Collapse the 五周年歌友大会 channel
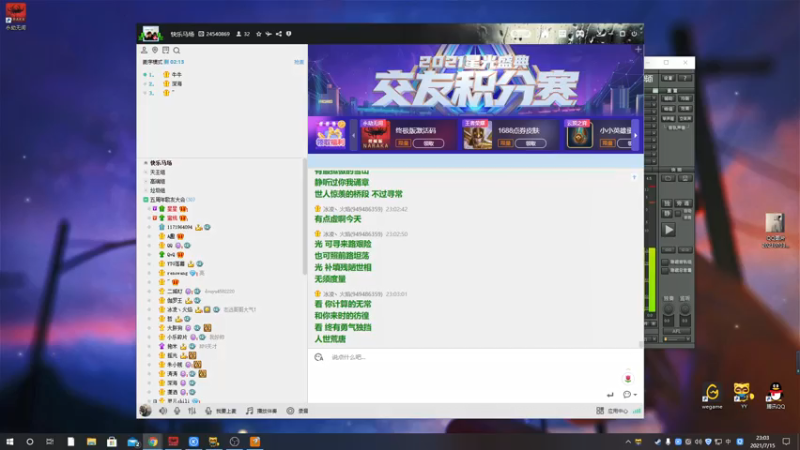 (146, 199)
